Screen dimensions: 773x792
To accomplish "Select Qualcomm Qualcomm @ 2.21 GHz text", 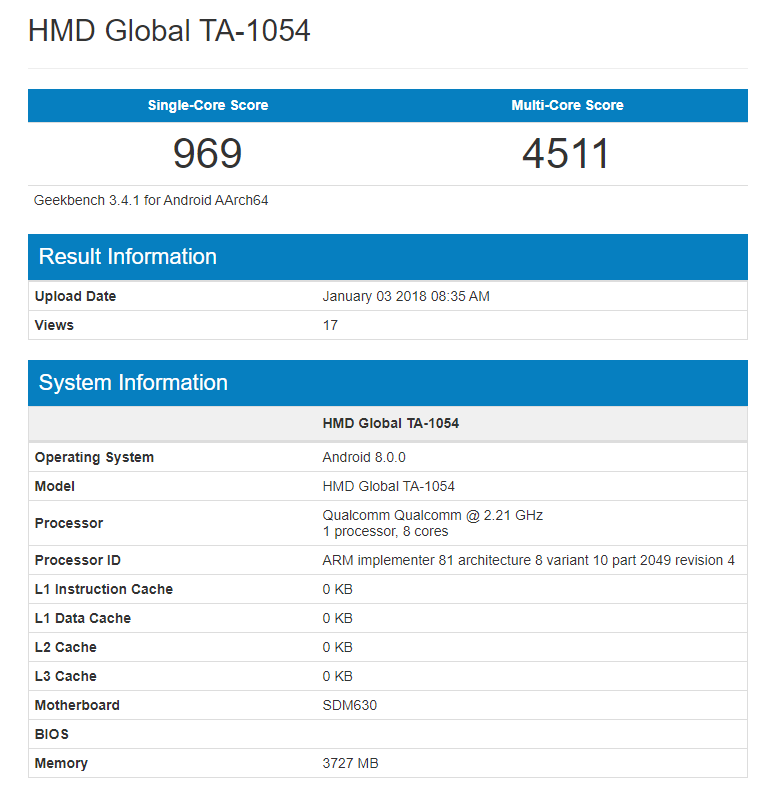I will tap(432, 515).
